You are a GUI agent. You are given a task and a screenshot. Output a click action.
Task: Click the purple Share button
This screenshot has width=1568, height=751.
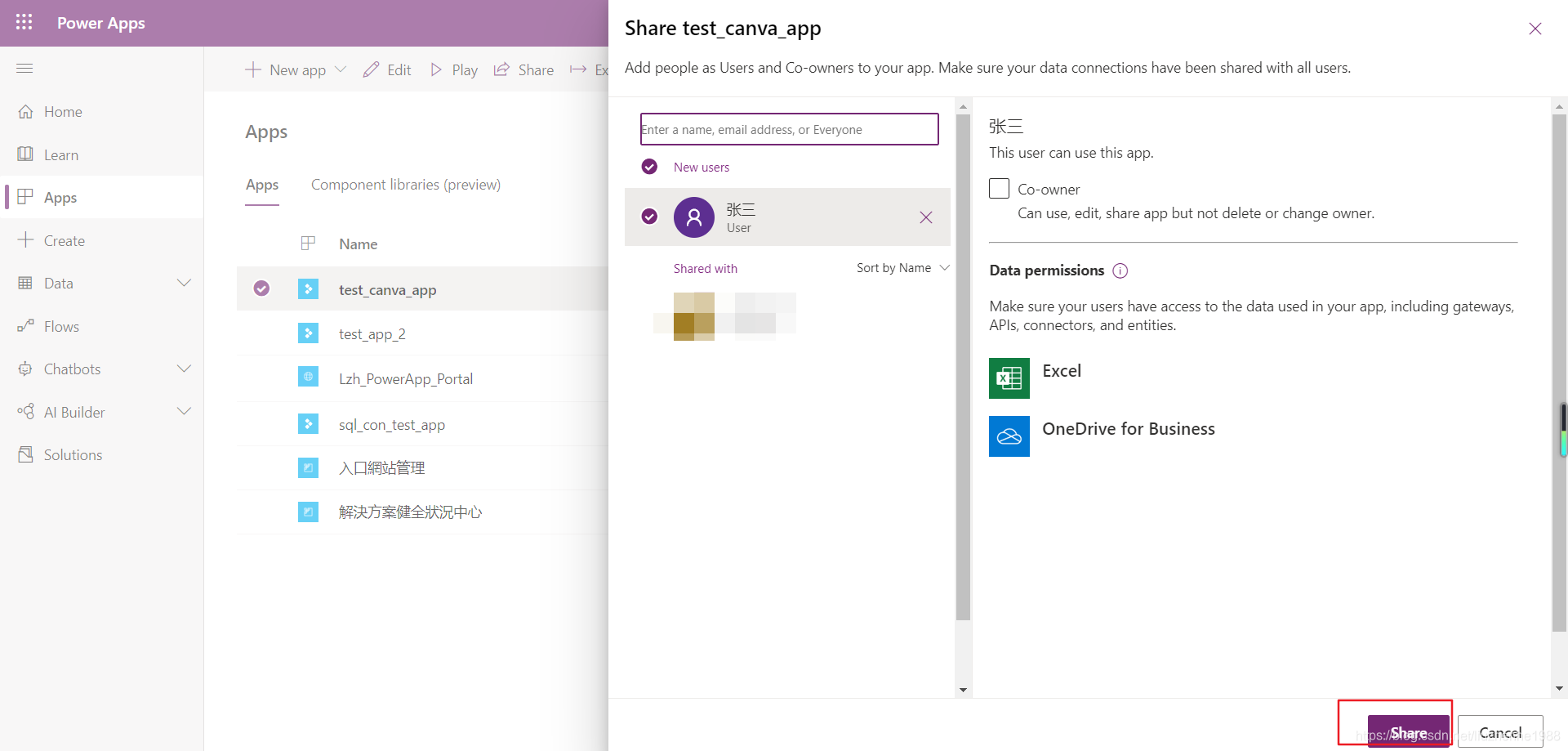coord(1409,732)
